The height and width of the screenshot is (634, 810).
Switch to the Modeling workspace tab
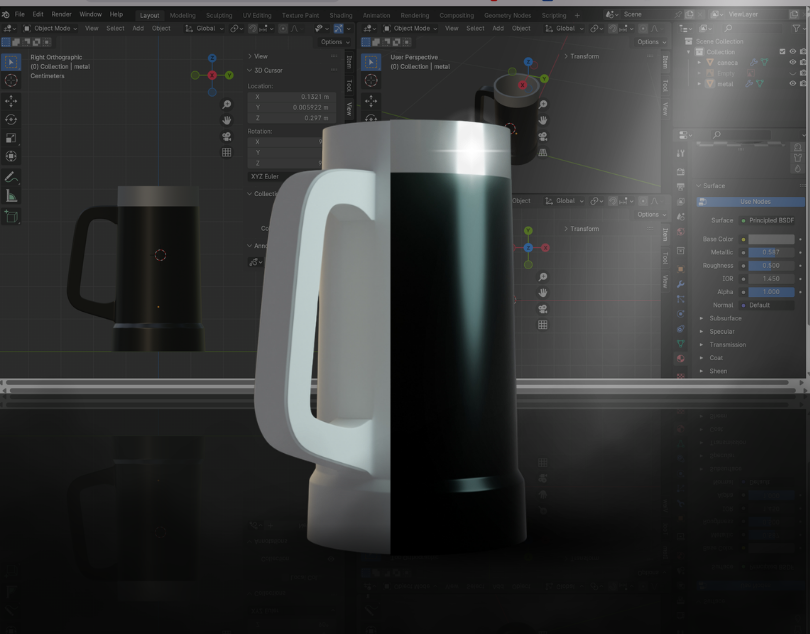click(182, 15)
